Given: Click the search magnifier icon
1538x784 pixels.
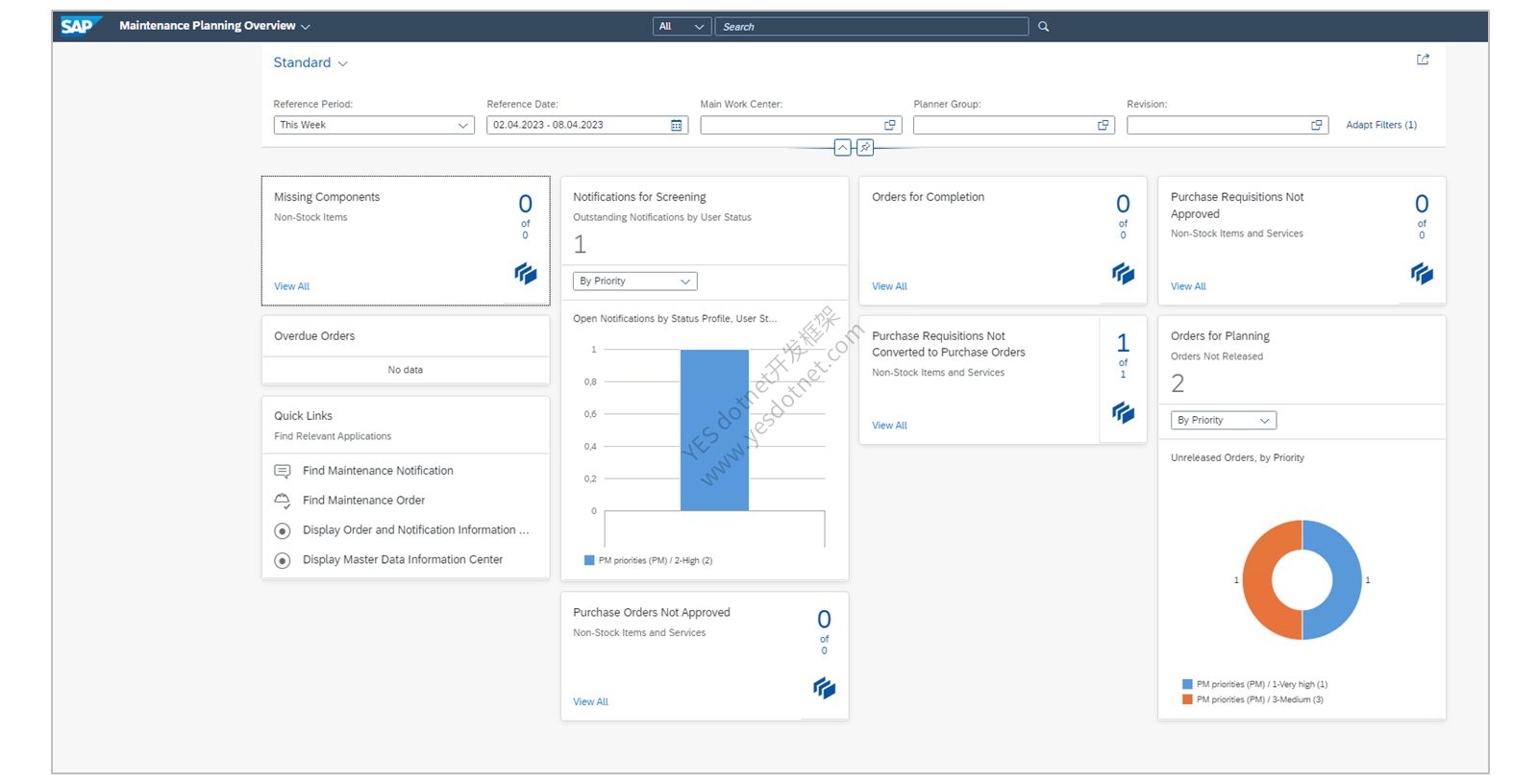Looking at the screenshot, I should (1043, 27).
